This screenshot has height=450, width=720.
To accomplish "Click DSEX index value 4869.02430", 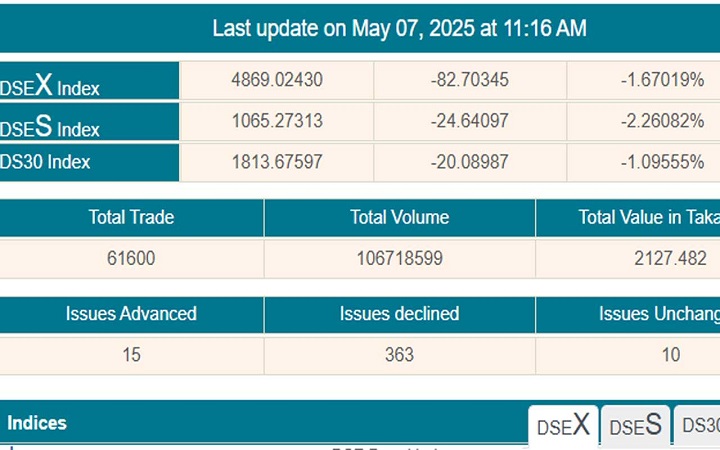I will (x=276, y=80).
